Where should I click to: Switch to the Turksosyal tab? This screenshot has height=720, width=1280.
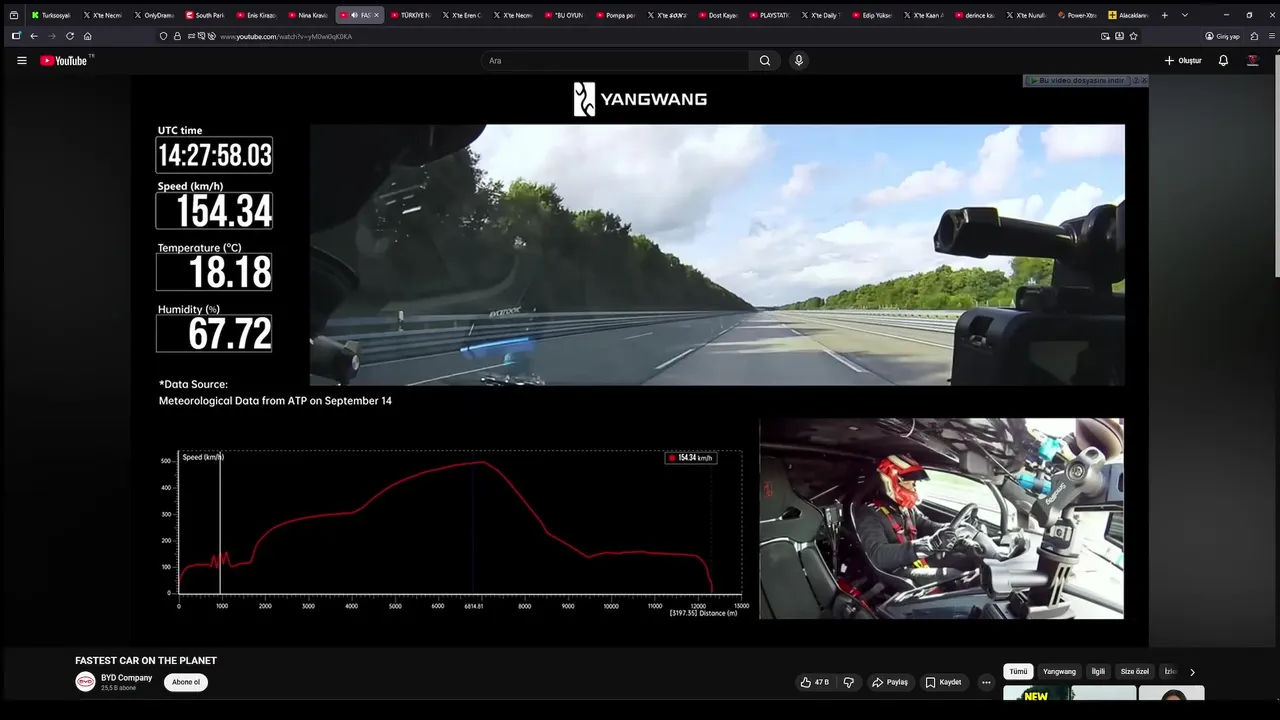pyautogui.click(x=50, y=15)
